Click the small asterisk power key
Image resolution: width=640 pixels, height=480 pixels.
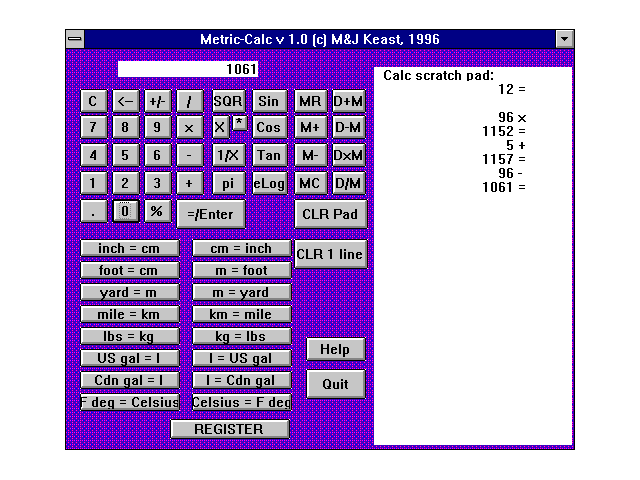(240, 123)
